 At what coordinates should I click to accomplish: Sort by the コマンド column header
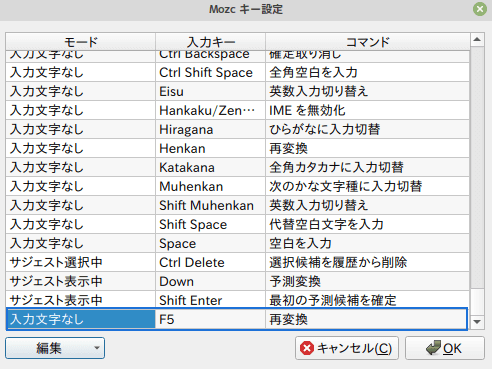tap(367, 42)
